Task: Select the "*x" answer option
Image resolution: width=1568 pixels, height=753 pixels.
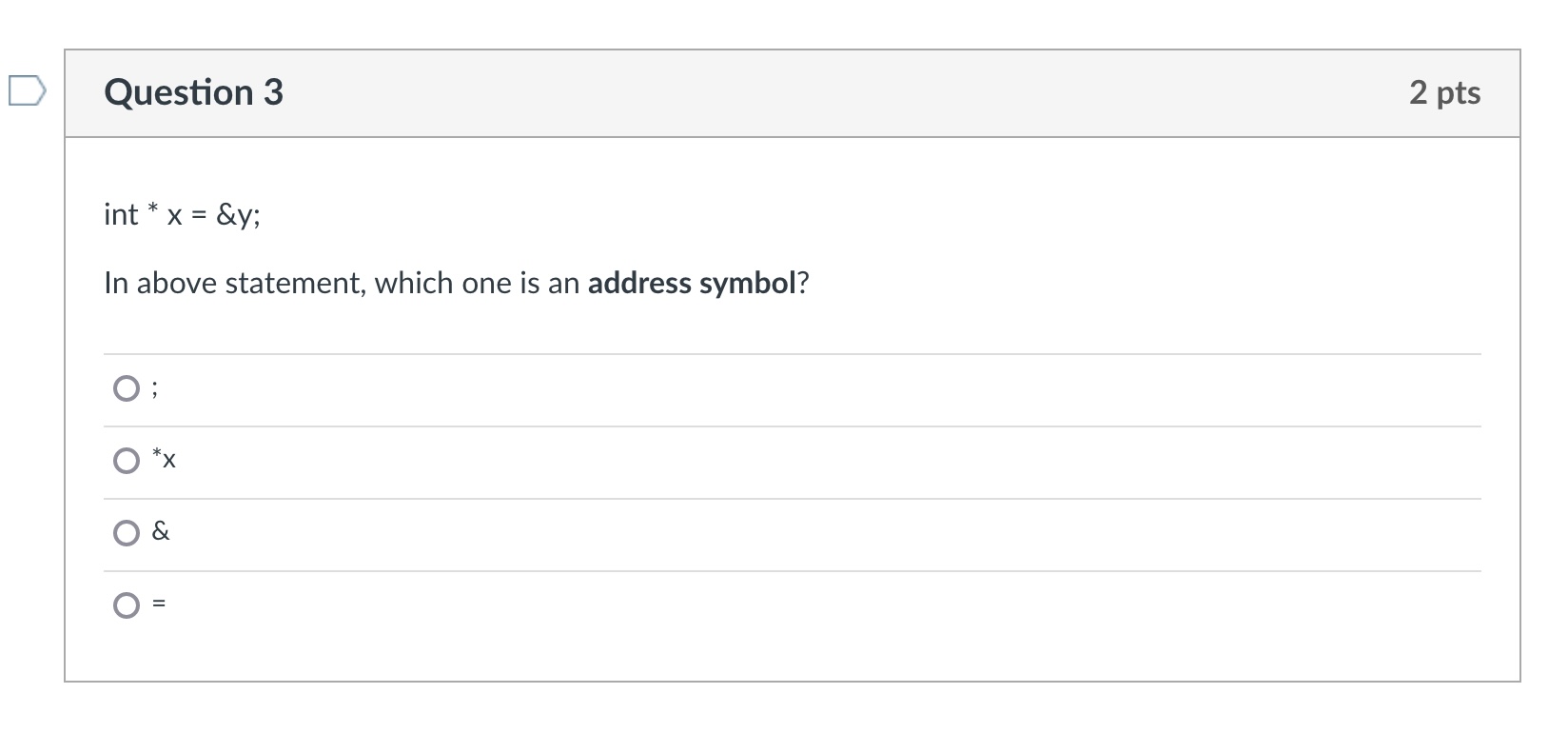Action: (126, 460)
